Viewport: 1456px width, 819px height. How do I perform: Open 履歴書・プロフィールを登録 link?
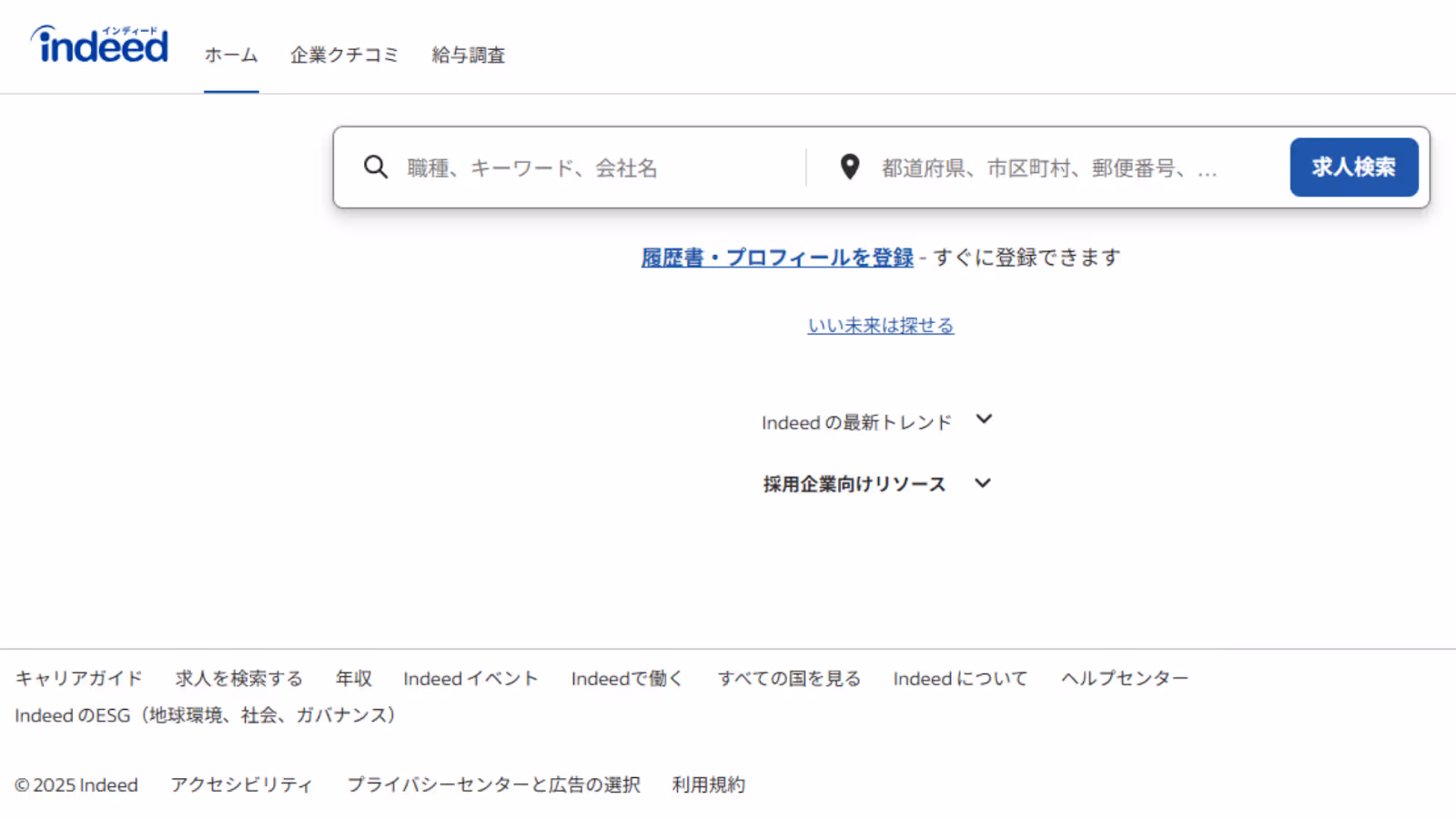[x=777, y=258]
